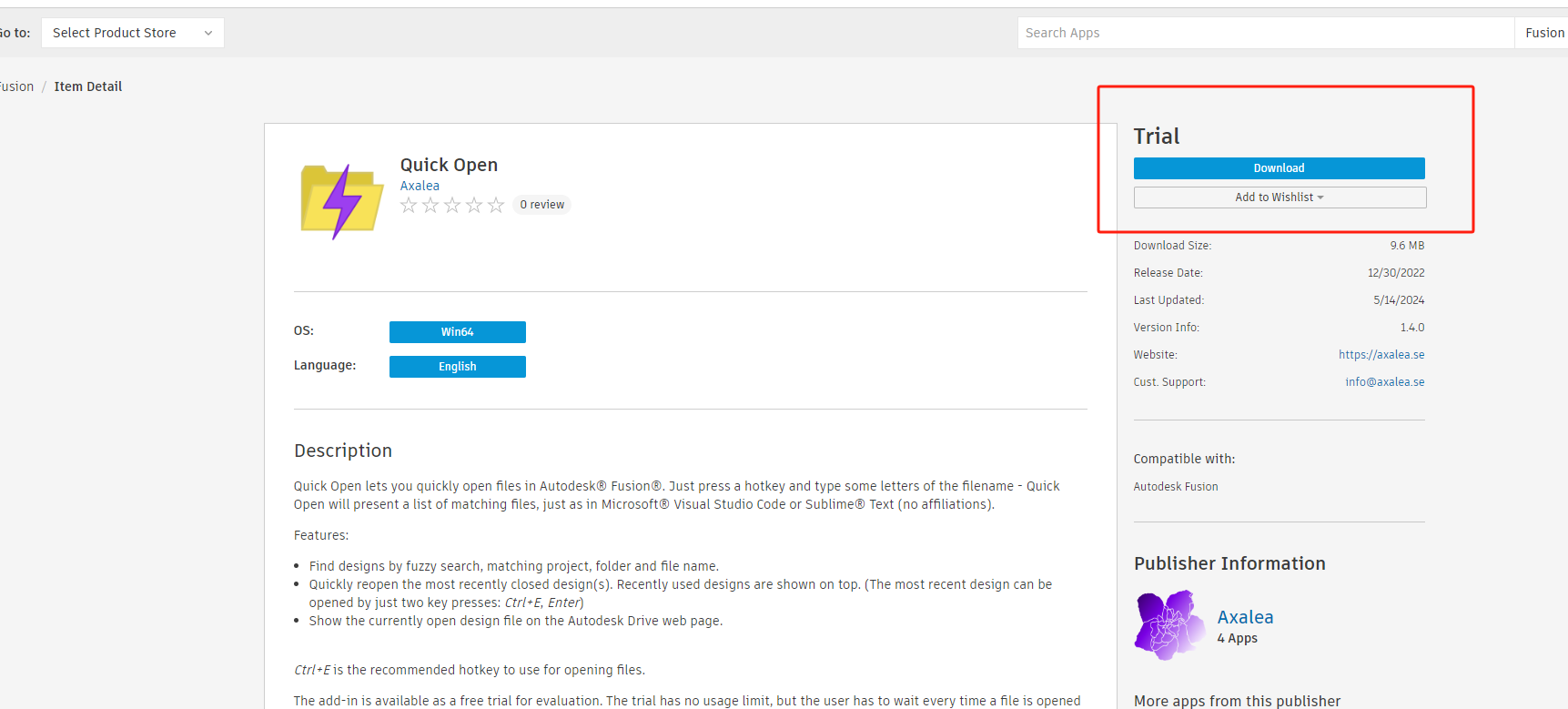Open the Axalea publisher name link
This screenshot has width=1568, height=709.
pyautogui.click(x=1246, y=617)
